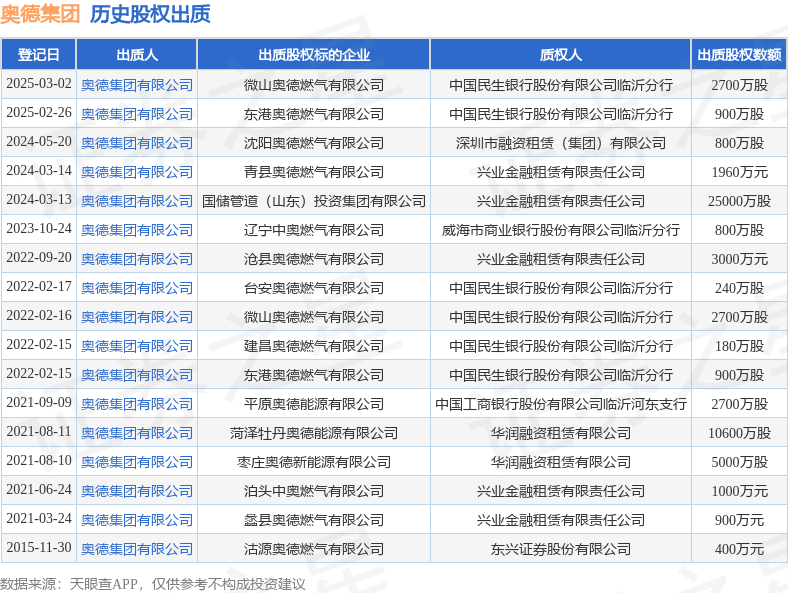The width and height of the screenshot is (788, 593).
Task: Click 奥德集团有限公司 link in 2024-05-20 row
Action: (137, 143)
